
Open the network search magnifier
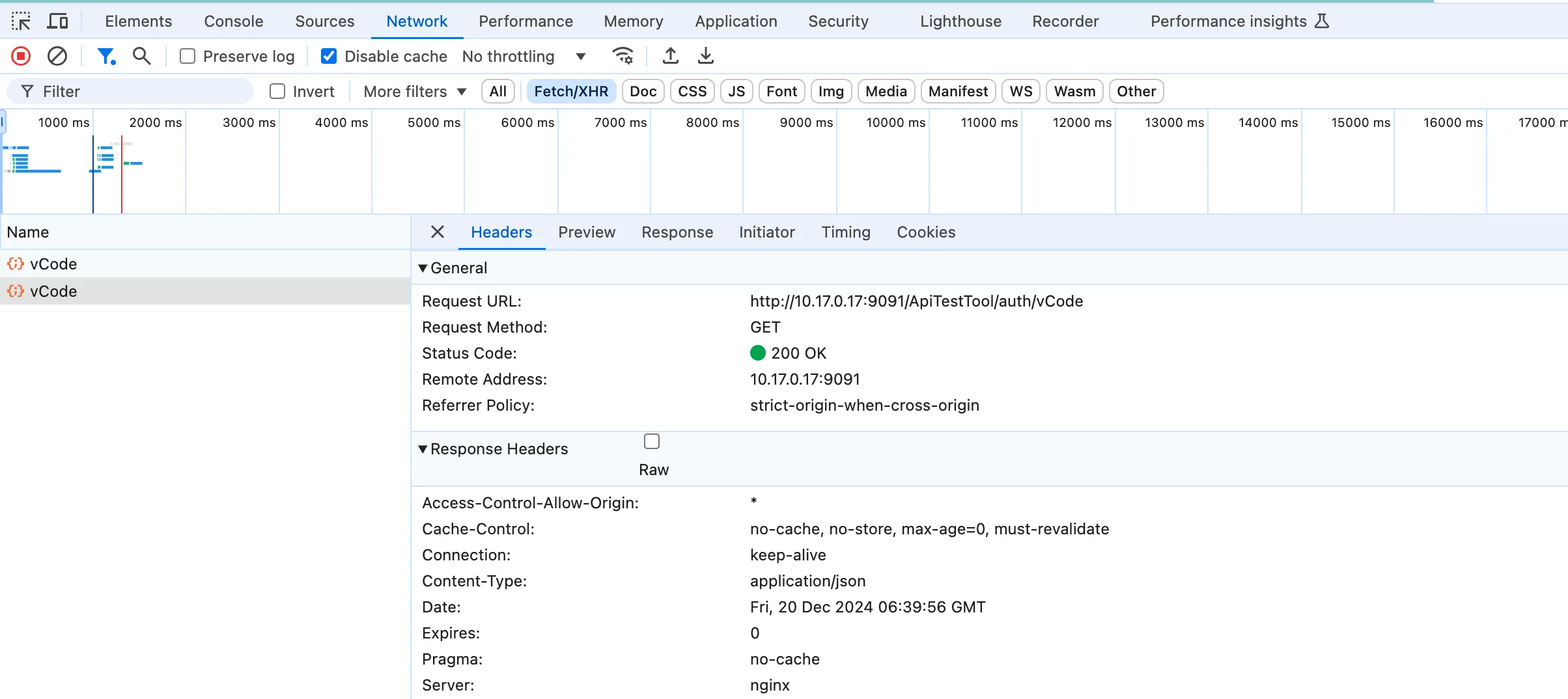141,56
